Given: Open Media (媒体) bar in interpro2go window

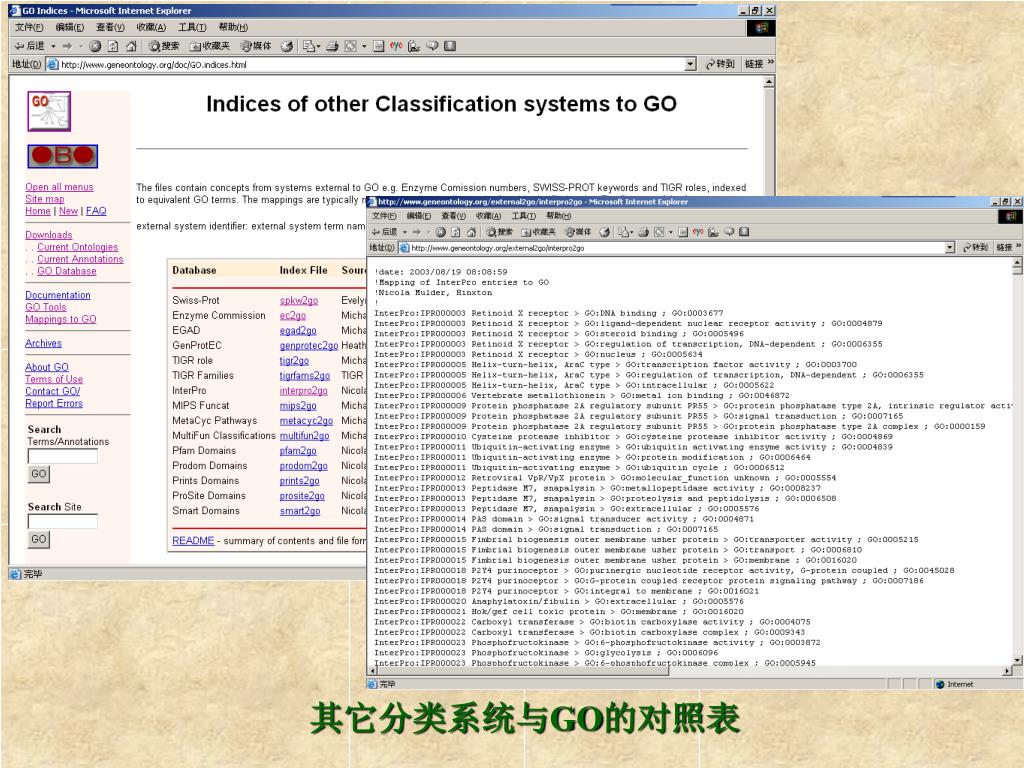Looking at the screenshot, I should [x=578, y=232].
